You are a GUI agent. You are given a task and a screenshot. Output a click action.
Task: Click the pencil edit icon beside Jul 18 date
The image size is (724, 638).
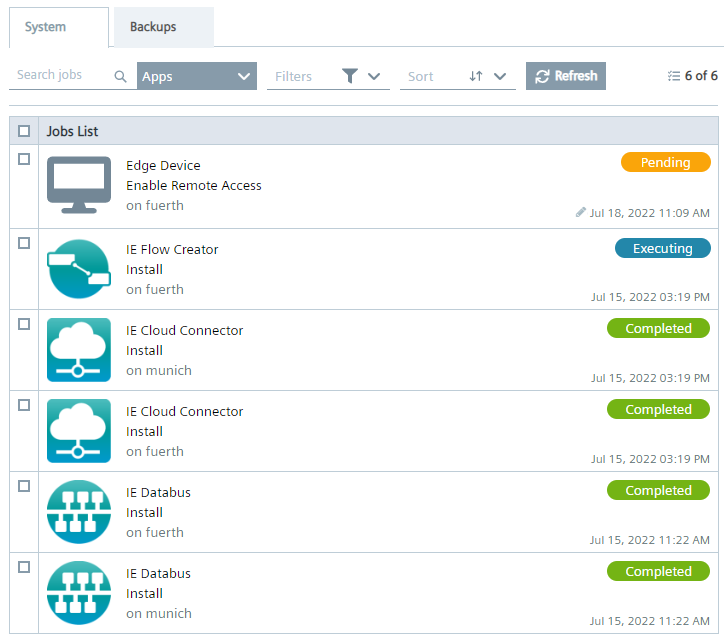(x=581, y=213)
